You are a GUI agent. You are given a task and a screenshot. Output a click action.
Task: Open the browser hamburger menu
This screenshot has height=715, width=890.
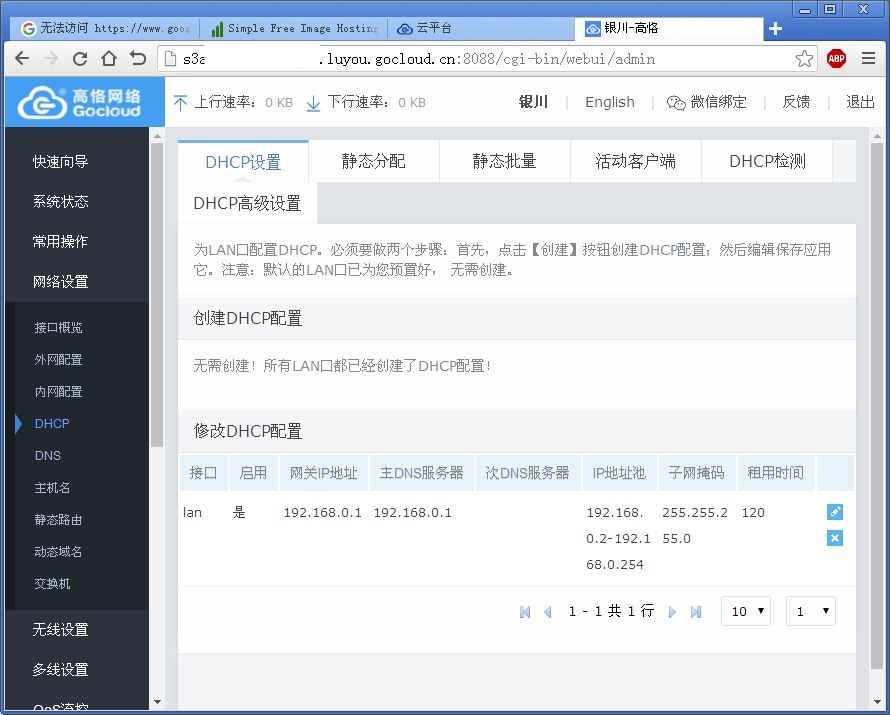tap(868, 58)
